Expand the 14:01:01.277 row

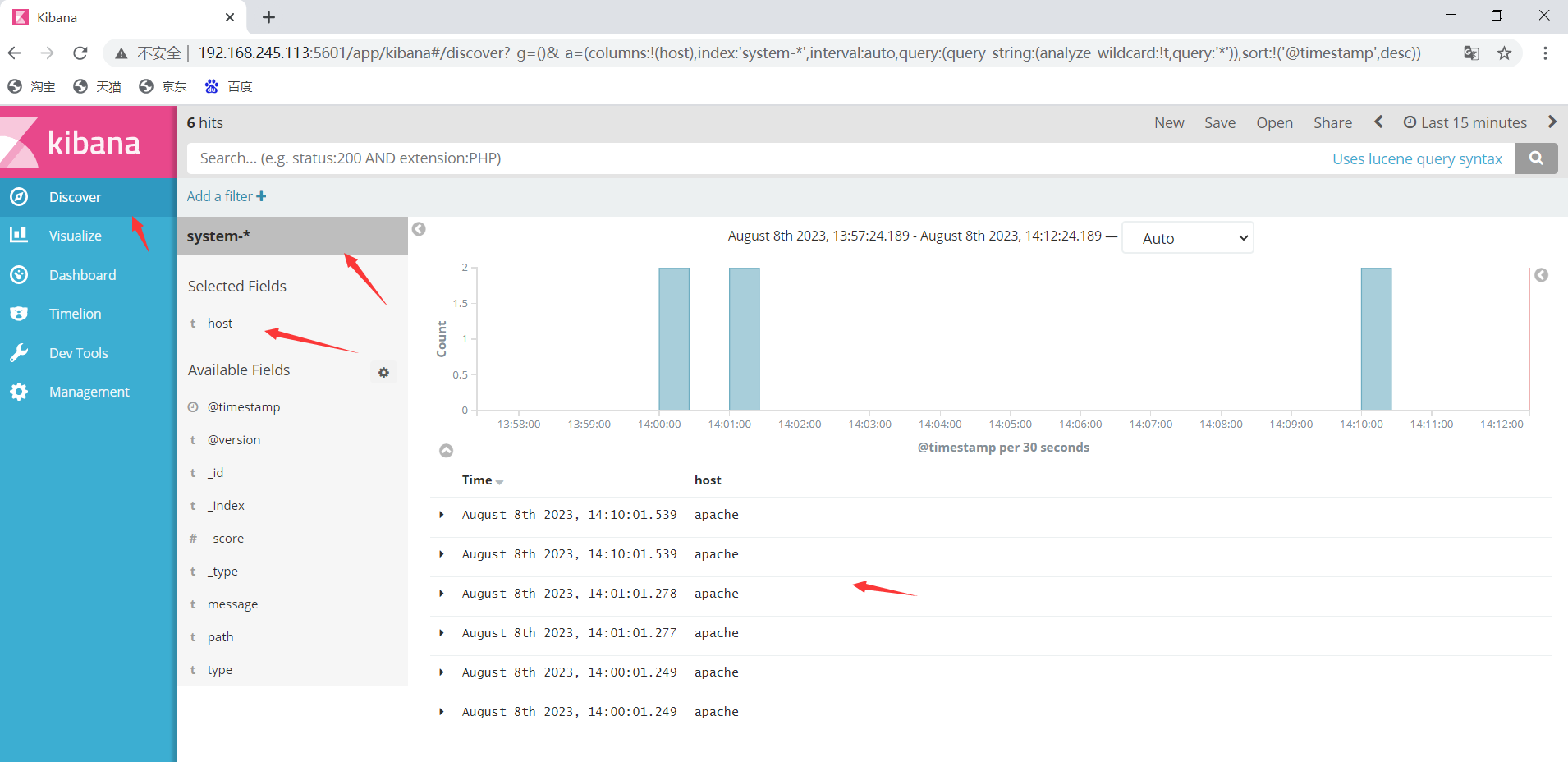(442, 633)
